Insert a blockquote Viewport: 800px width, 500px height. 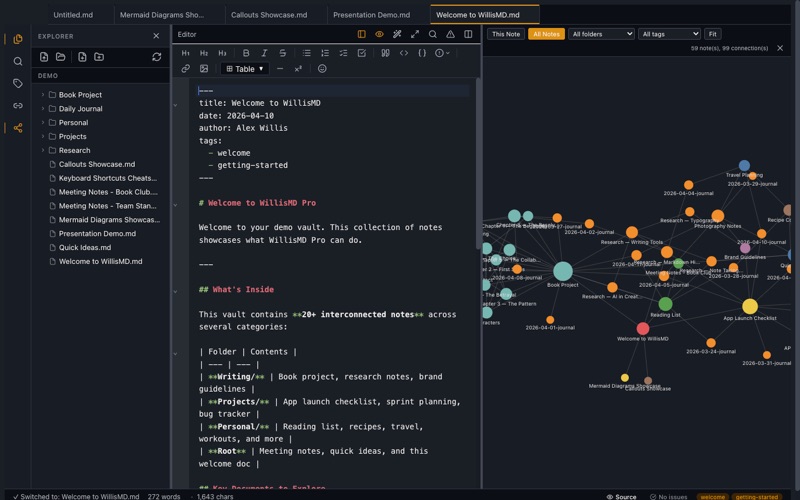pos(385,53)
